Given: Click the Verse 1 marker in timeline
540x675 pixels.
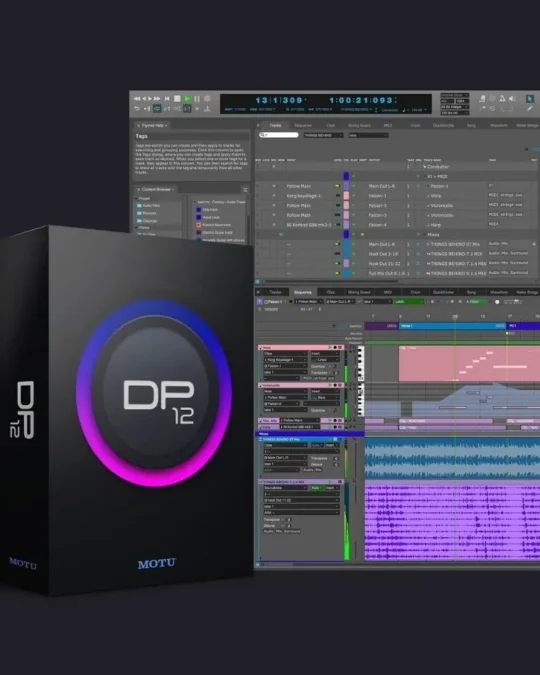Looking at the screenshot, I should pos(452,326).
